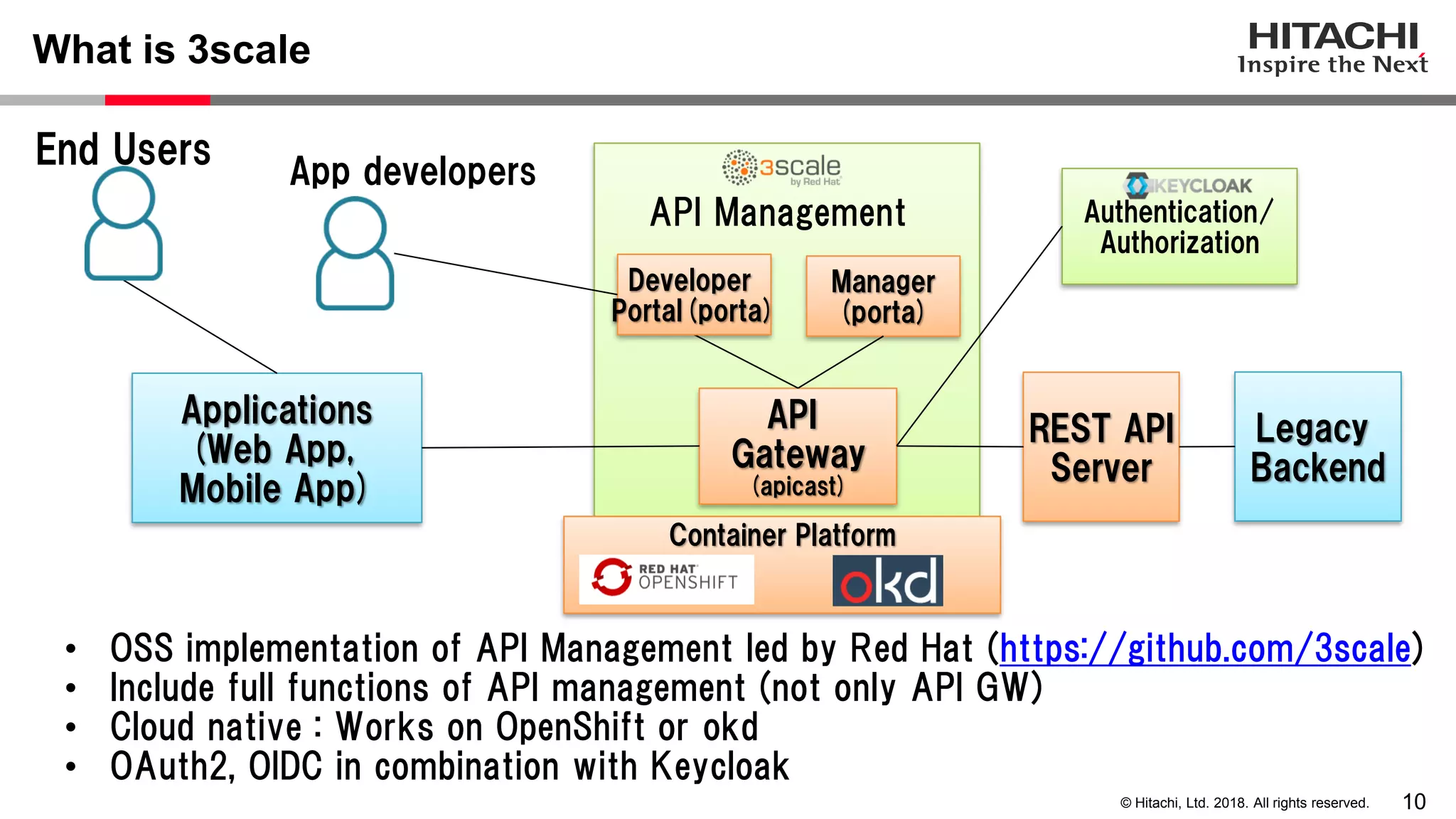Open the github.com/3scale link
This screenshot has height=819, width=1456.
pyautogui.click(x=1205, y=648)
